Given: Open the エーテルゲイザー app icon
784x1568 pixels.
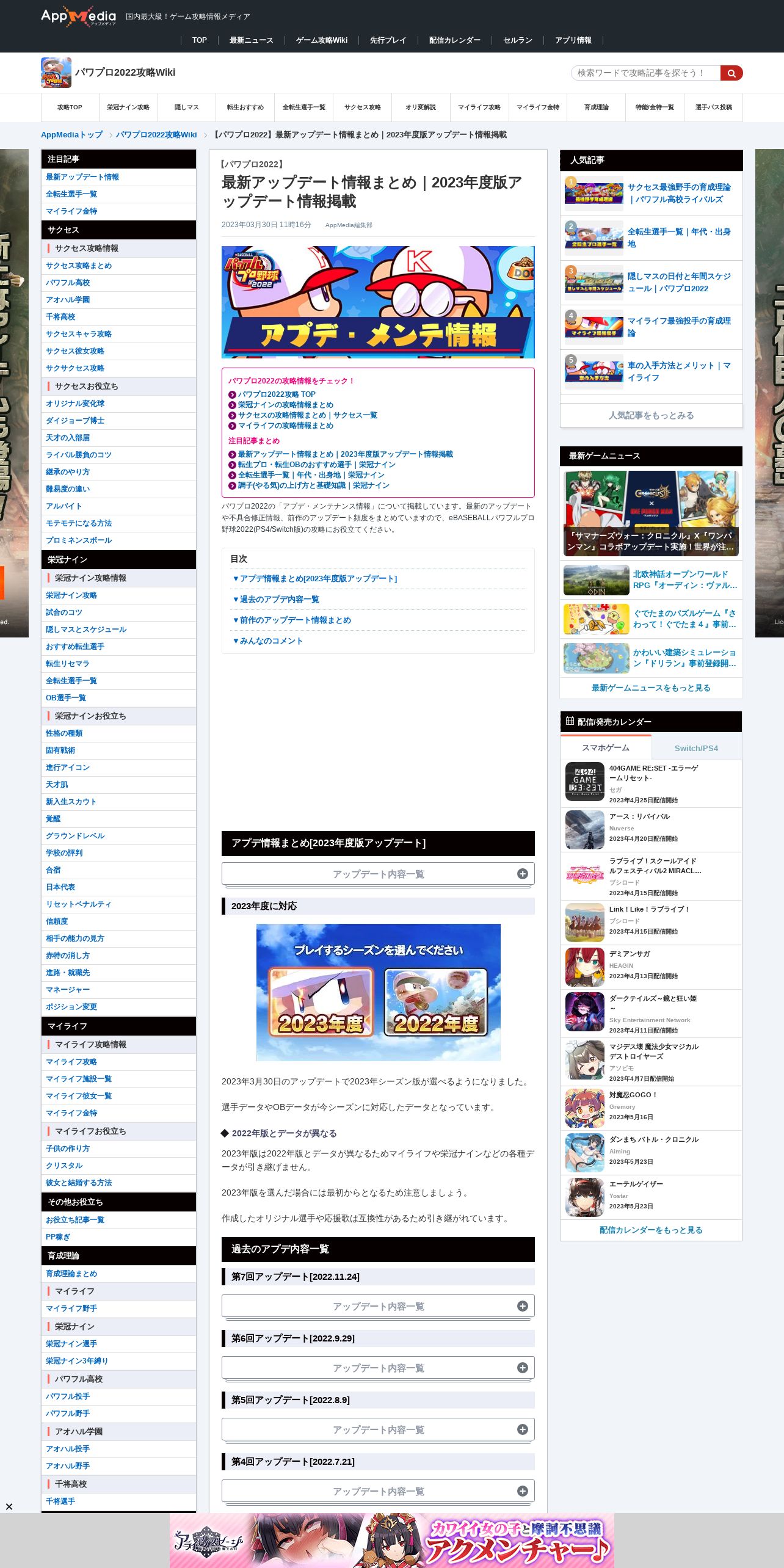Looking at the screenshot, I should [585, 1197].
